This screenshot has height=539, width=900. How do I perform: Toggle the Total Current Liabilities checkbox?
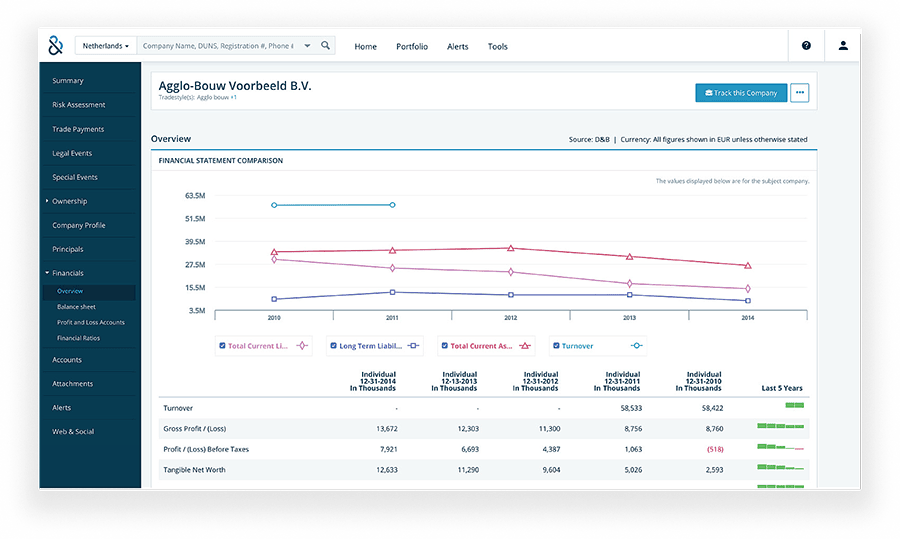(222, 346)
